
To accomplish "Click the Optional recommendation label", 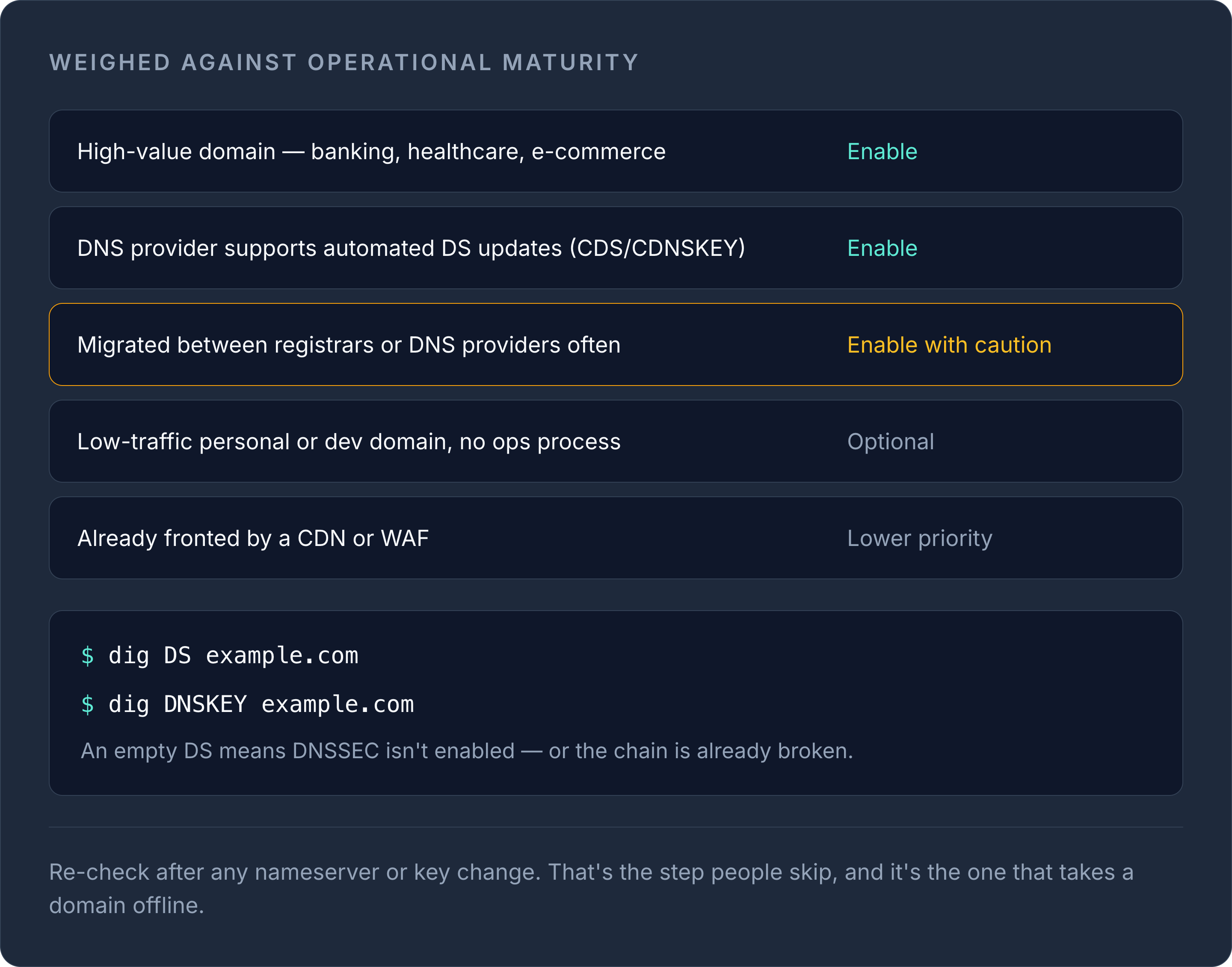I will tap(890, 442).
